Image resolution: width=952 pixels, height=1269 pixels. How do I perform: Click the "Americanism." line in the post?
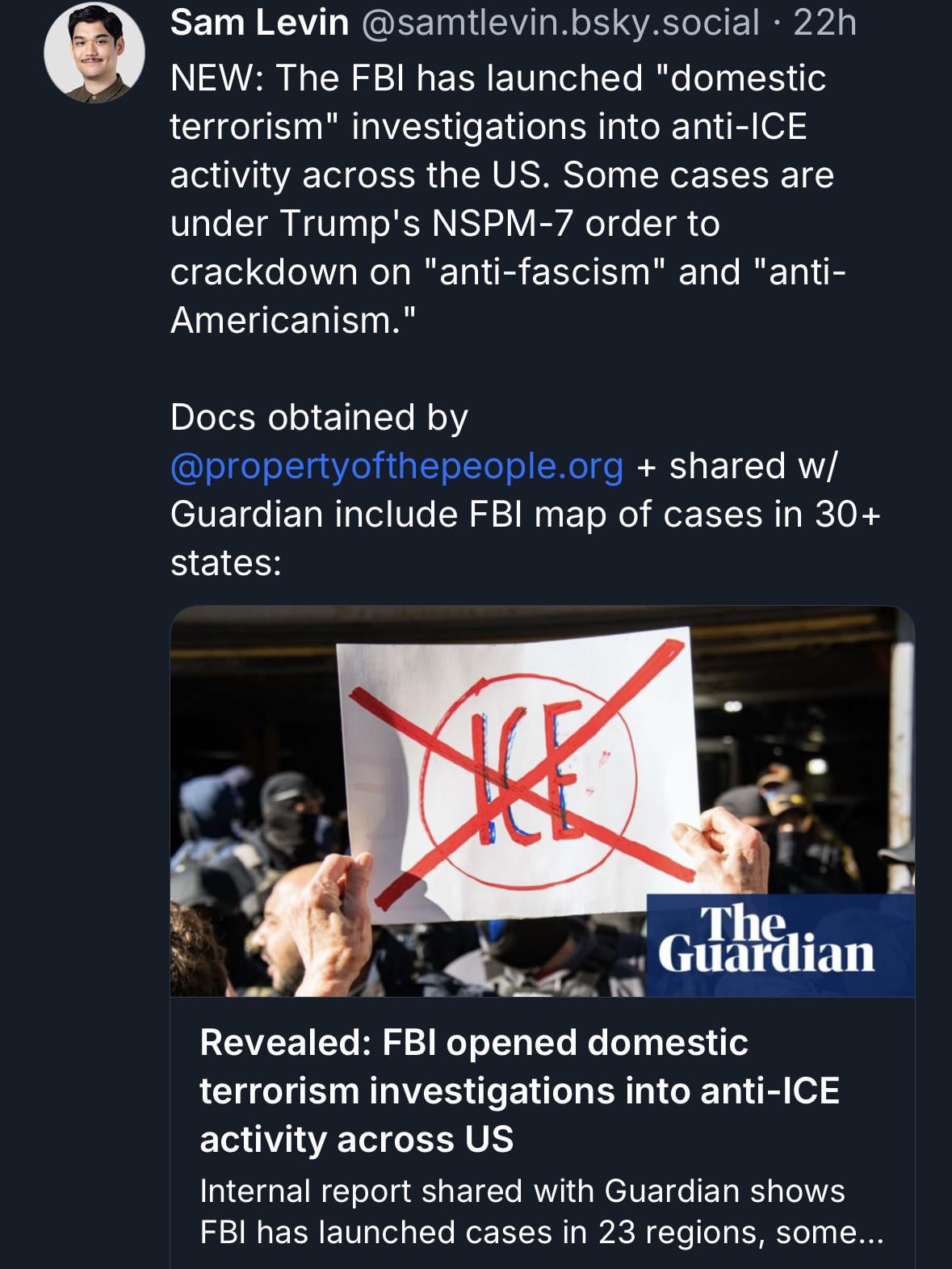(293, 321)
